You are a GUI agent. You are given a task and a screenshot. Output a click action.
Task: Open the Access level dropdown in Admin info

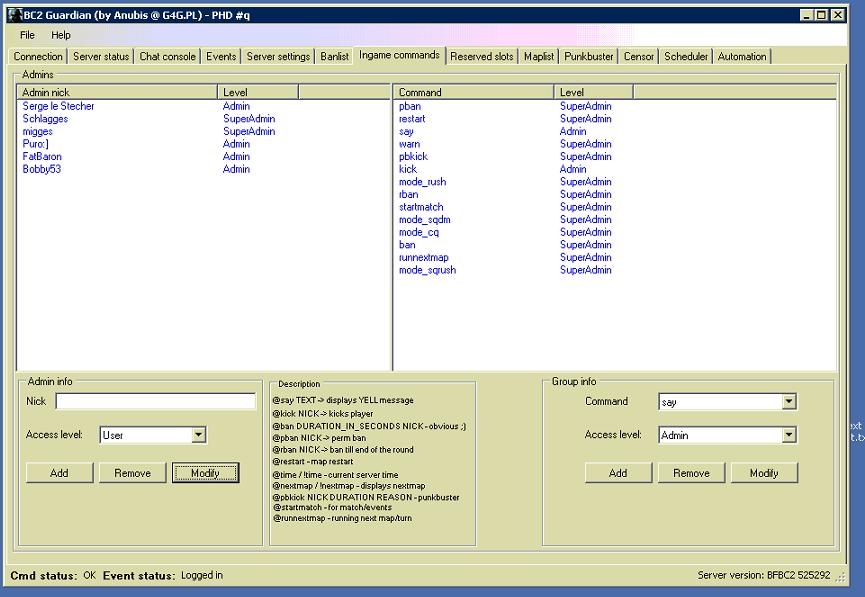pyautogui.click(x=198, y=435)
